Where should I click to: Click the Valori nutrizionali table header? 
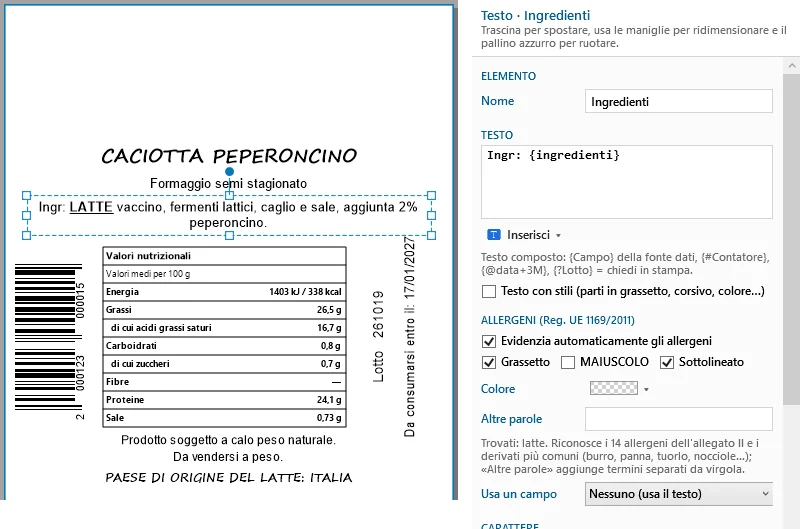[224, 256]
